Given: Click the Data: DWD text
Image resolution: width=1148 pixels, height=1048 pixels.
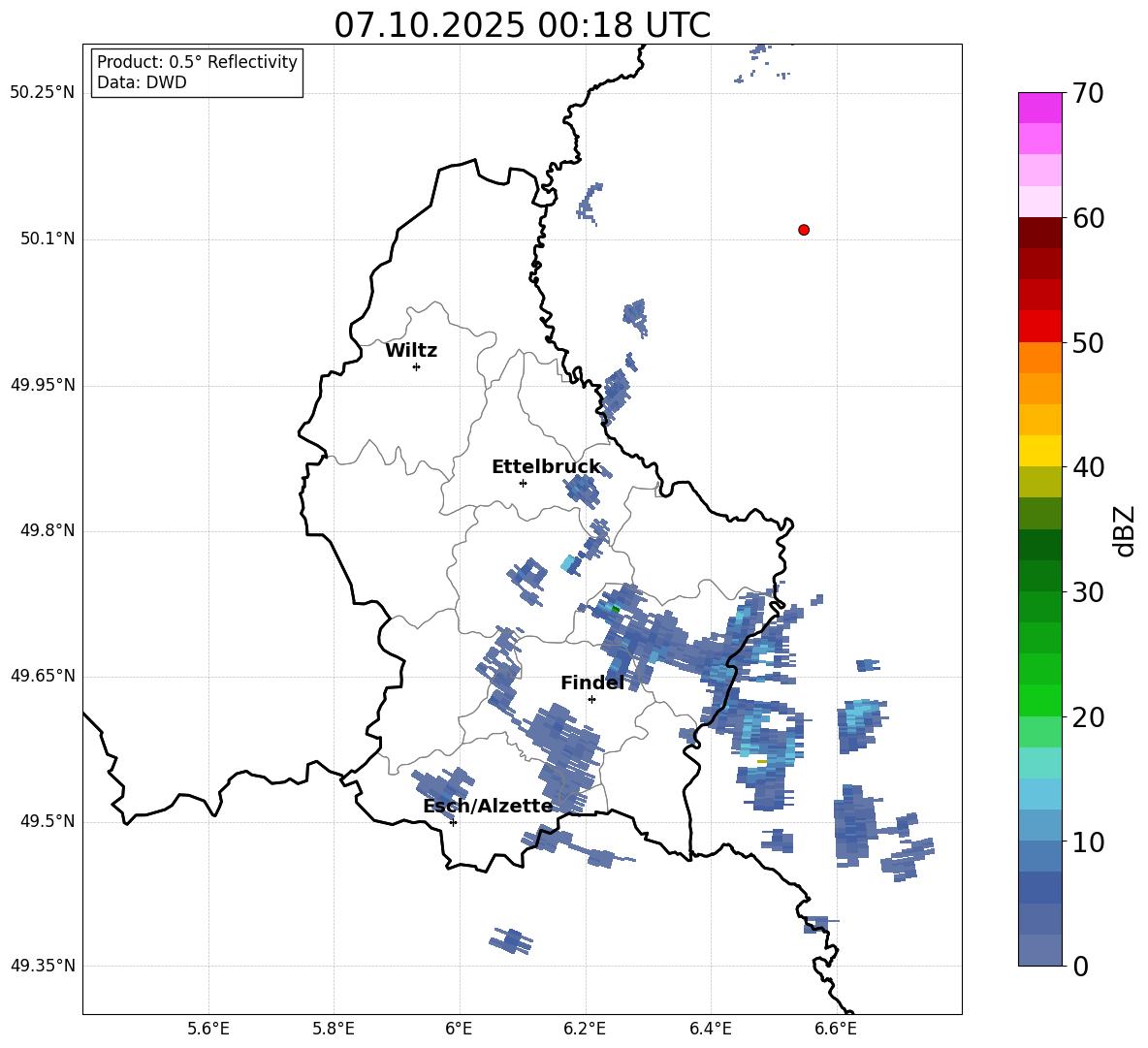Looking at the screenshot, I should pos(142,82).
